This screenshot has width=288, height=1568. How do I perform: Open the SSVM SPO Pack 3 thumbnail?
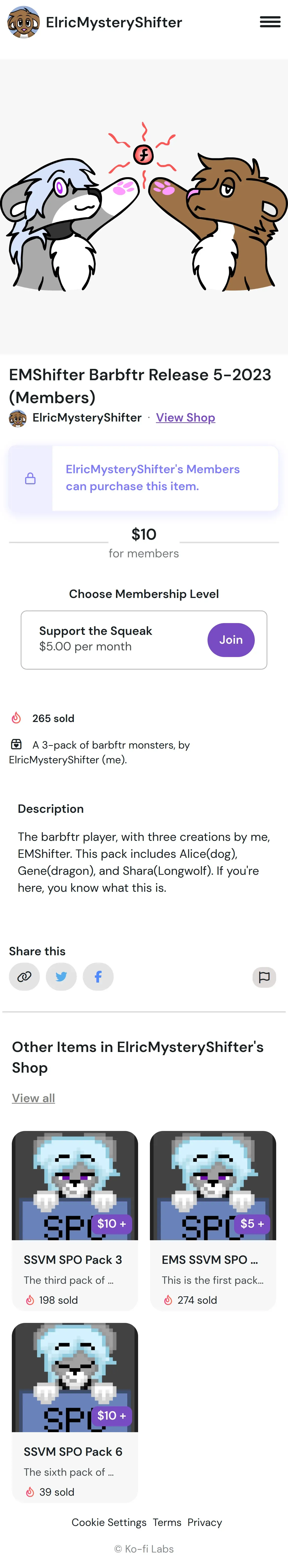point(75,1185)
